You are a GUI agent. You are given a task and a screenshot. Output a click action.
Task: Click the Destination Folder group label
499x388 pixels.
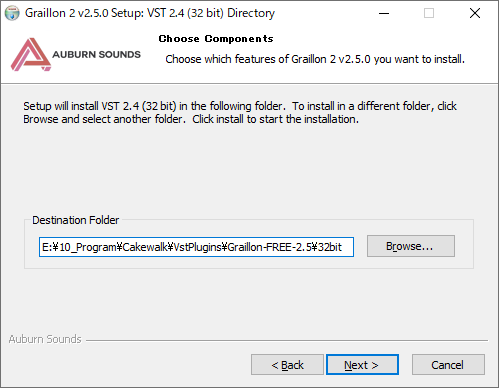(75, 220)
